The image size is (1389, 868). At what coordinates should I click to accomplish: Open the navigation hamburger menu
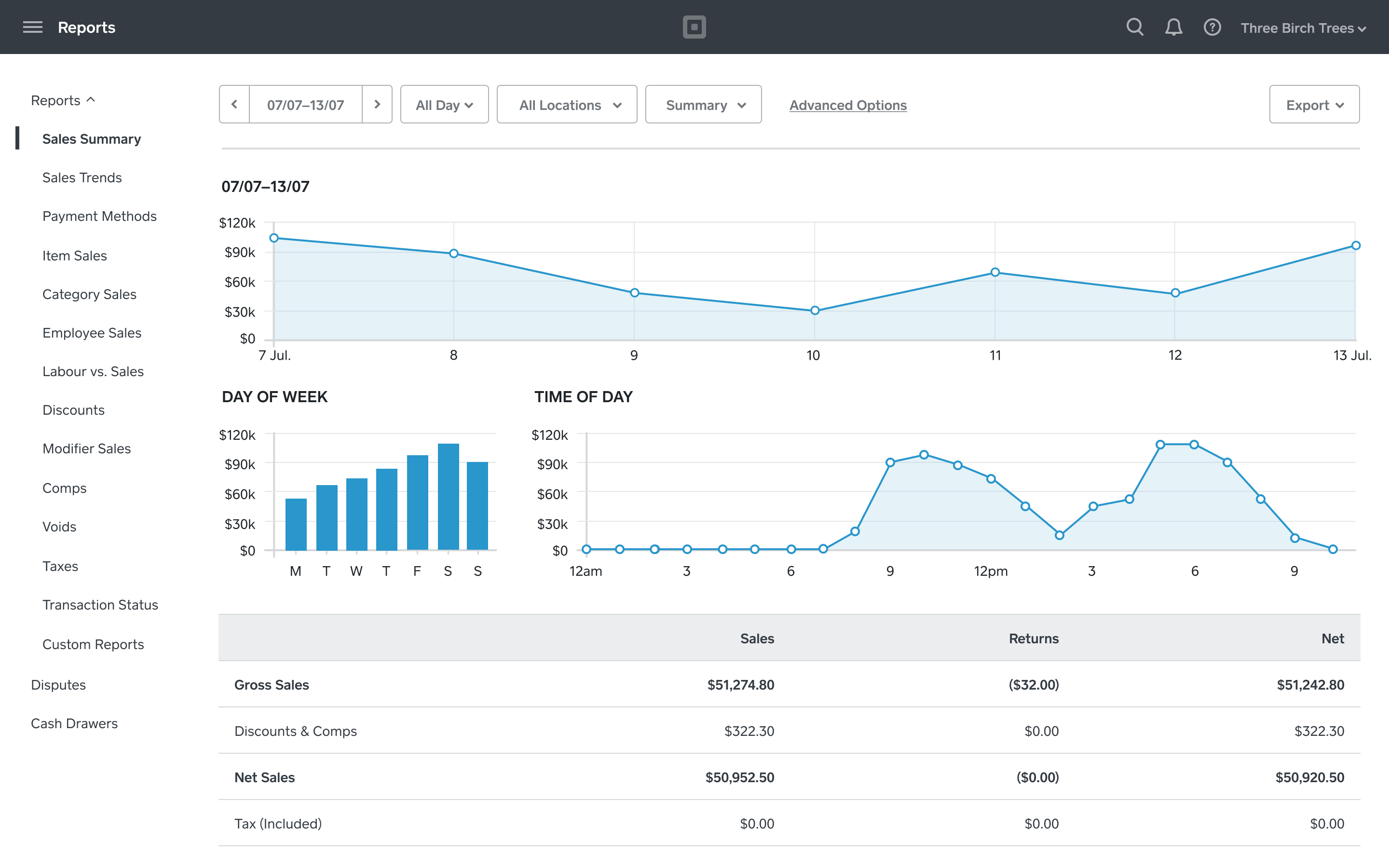pyautogui.click(x=32, y=27)
